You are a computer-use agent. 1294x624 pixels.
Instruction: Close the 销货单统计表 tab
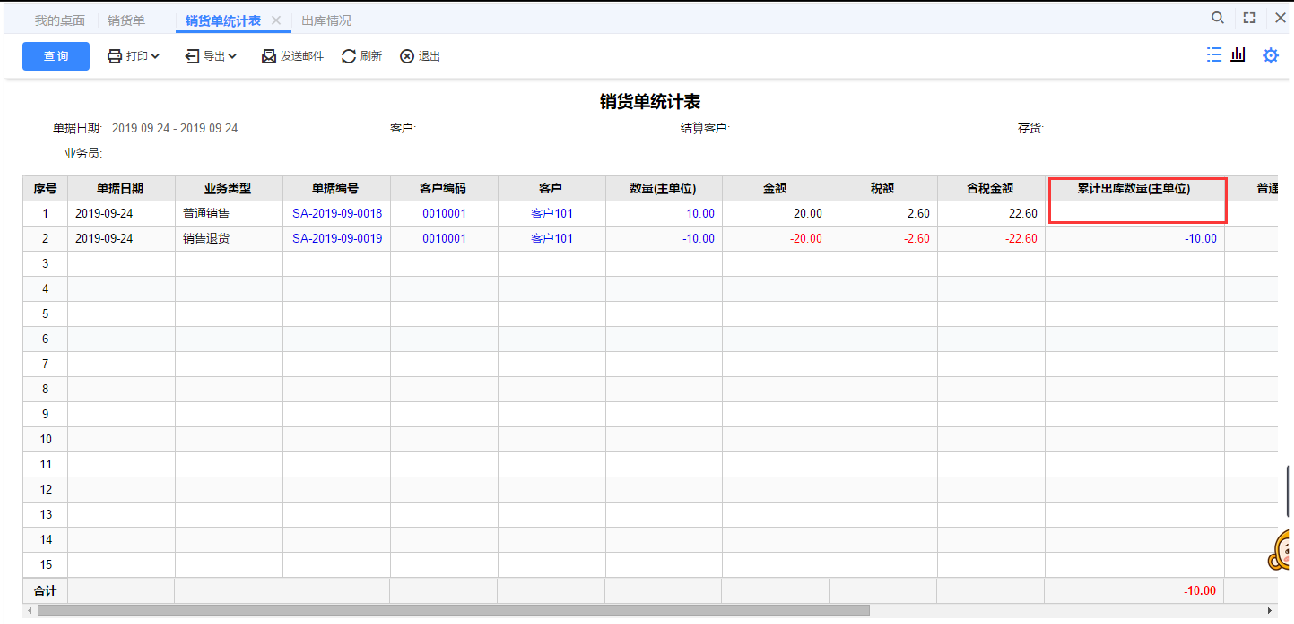pyautogui.click(x=277, y=20)
